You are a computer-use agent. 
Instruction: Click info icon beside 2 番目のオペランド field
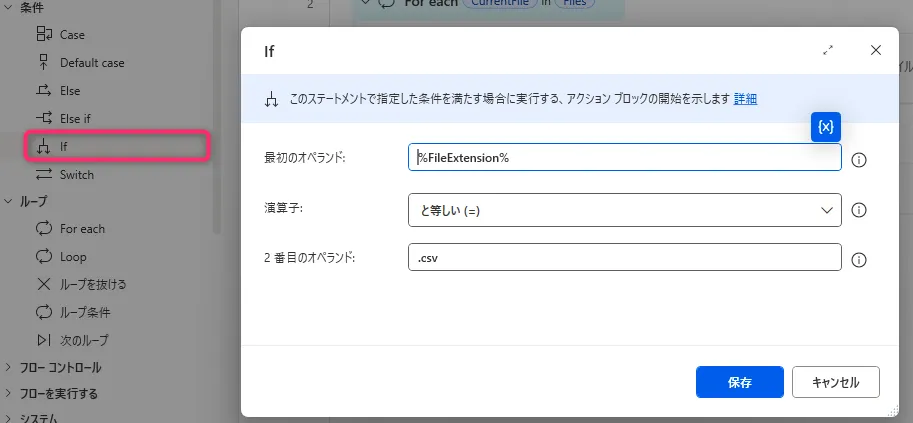tap(858, 259)
